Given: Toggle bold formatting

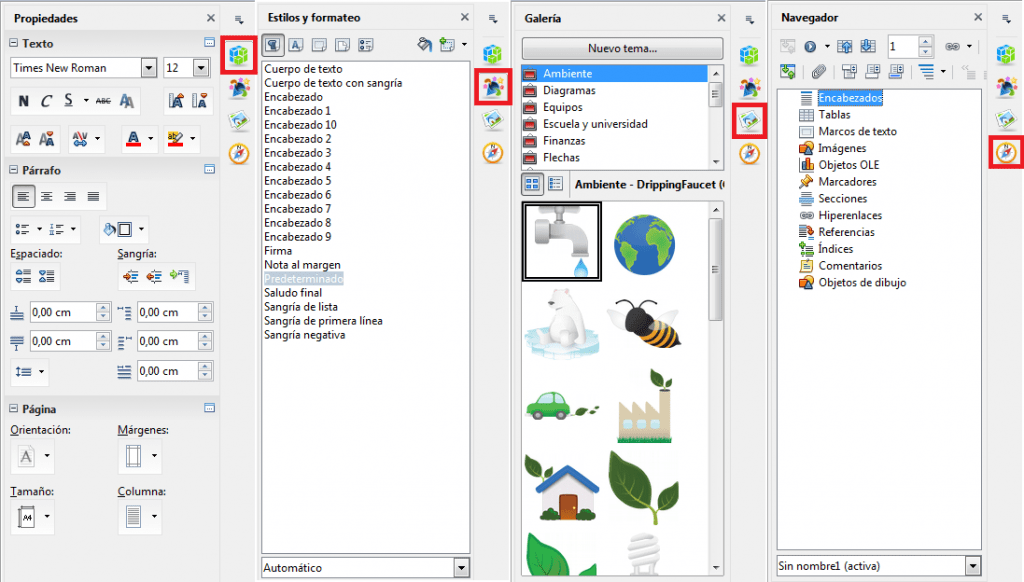Looking at the screenshot, I should tap(25, 101).
